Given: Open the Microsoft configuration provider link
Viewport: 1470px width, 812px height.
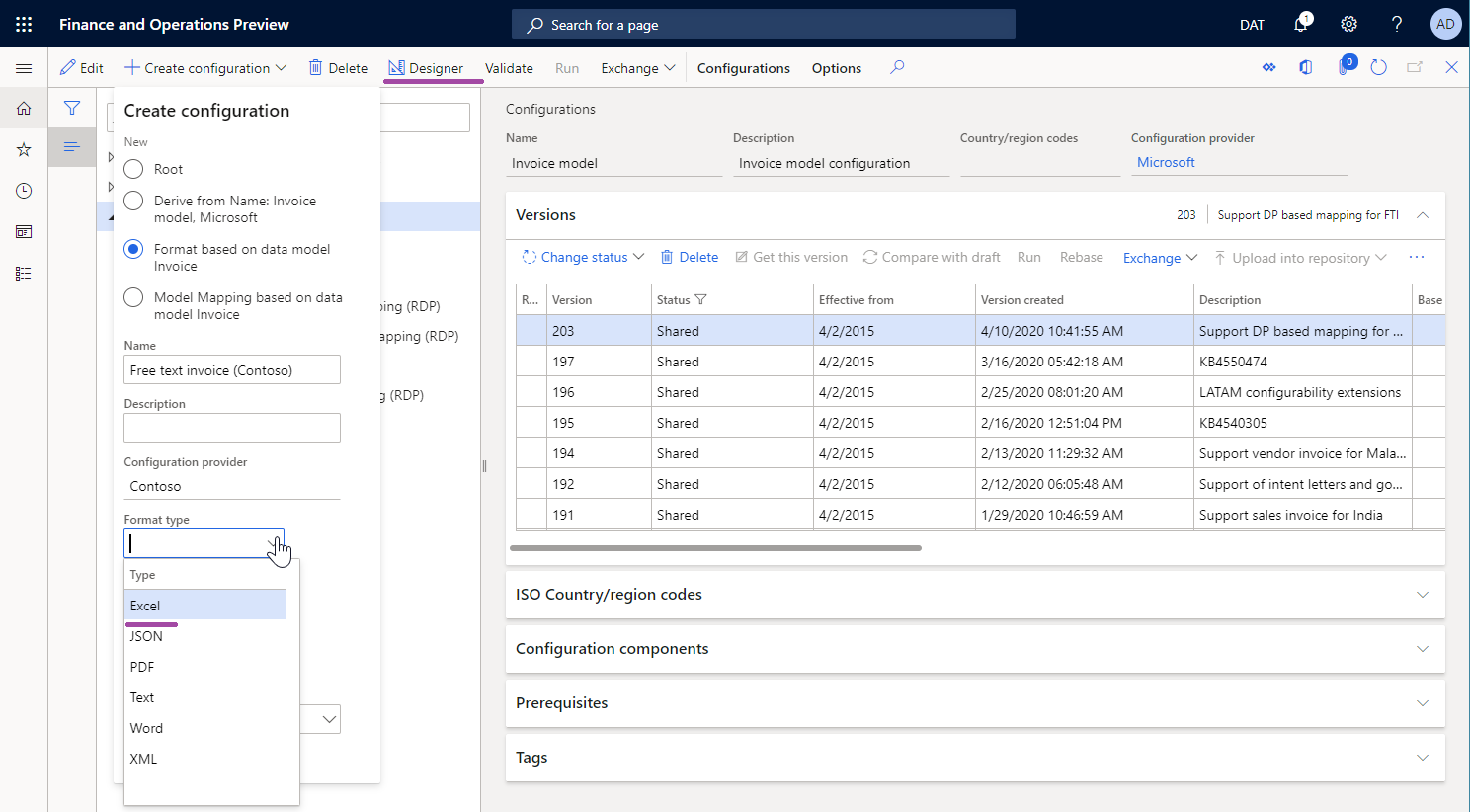Looking at the screenshot, I should pyautogui.click(x=1166, y=161).
